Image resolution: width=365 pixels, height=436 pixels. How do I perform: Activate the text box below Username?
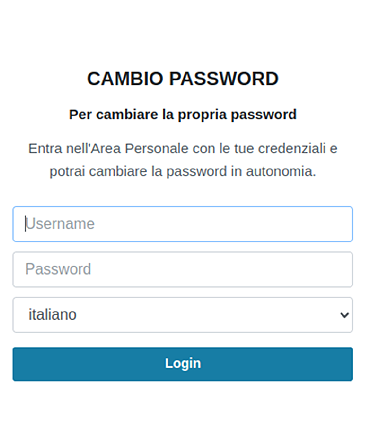coord(183,269)
